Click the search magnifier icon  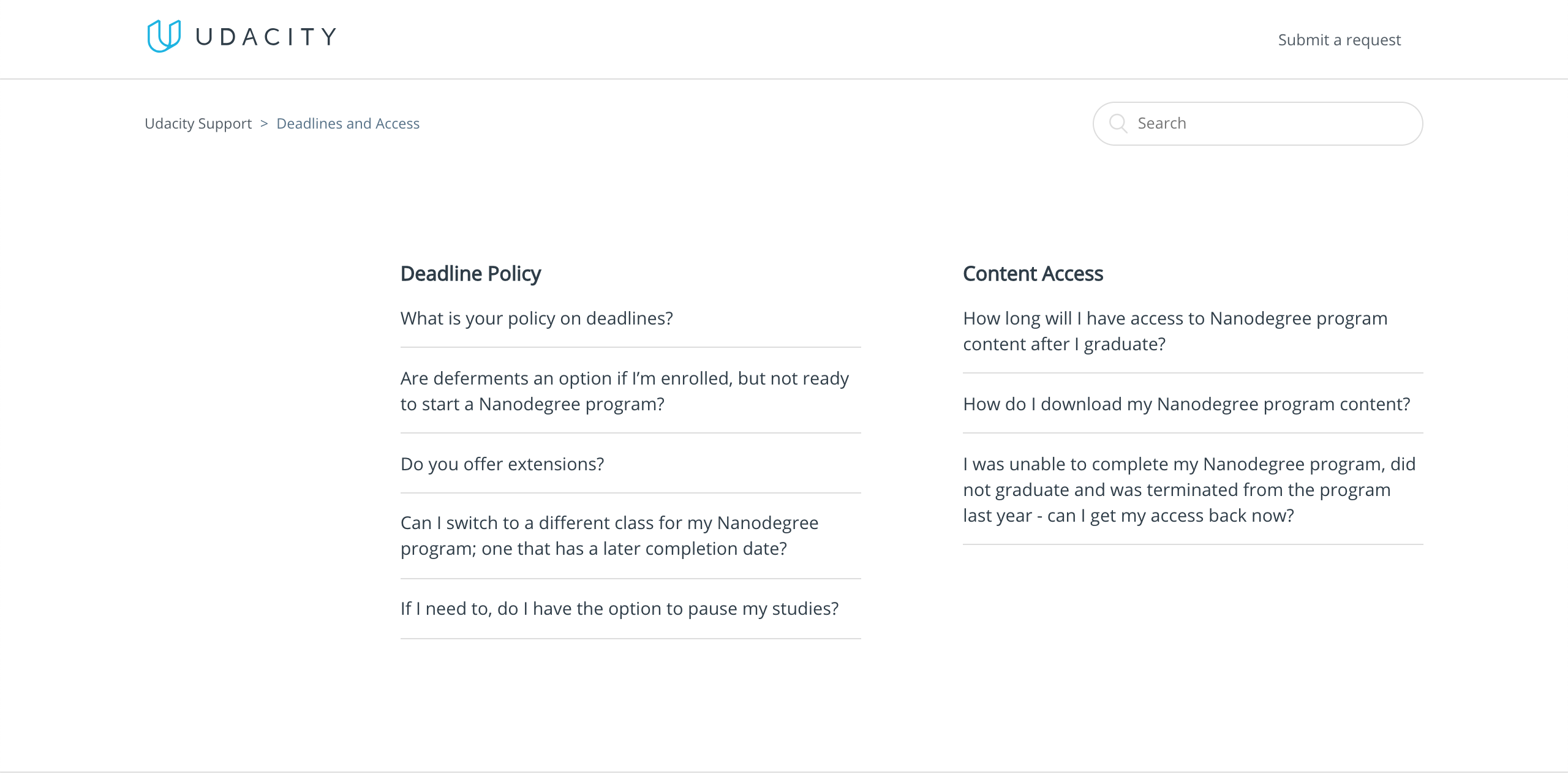[1118, 124]
